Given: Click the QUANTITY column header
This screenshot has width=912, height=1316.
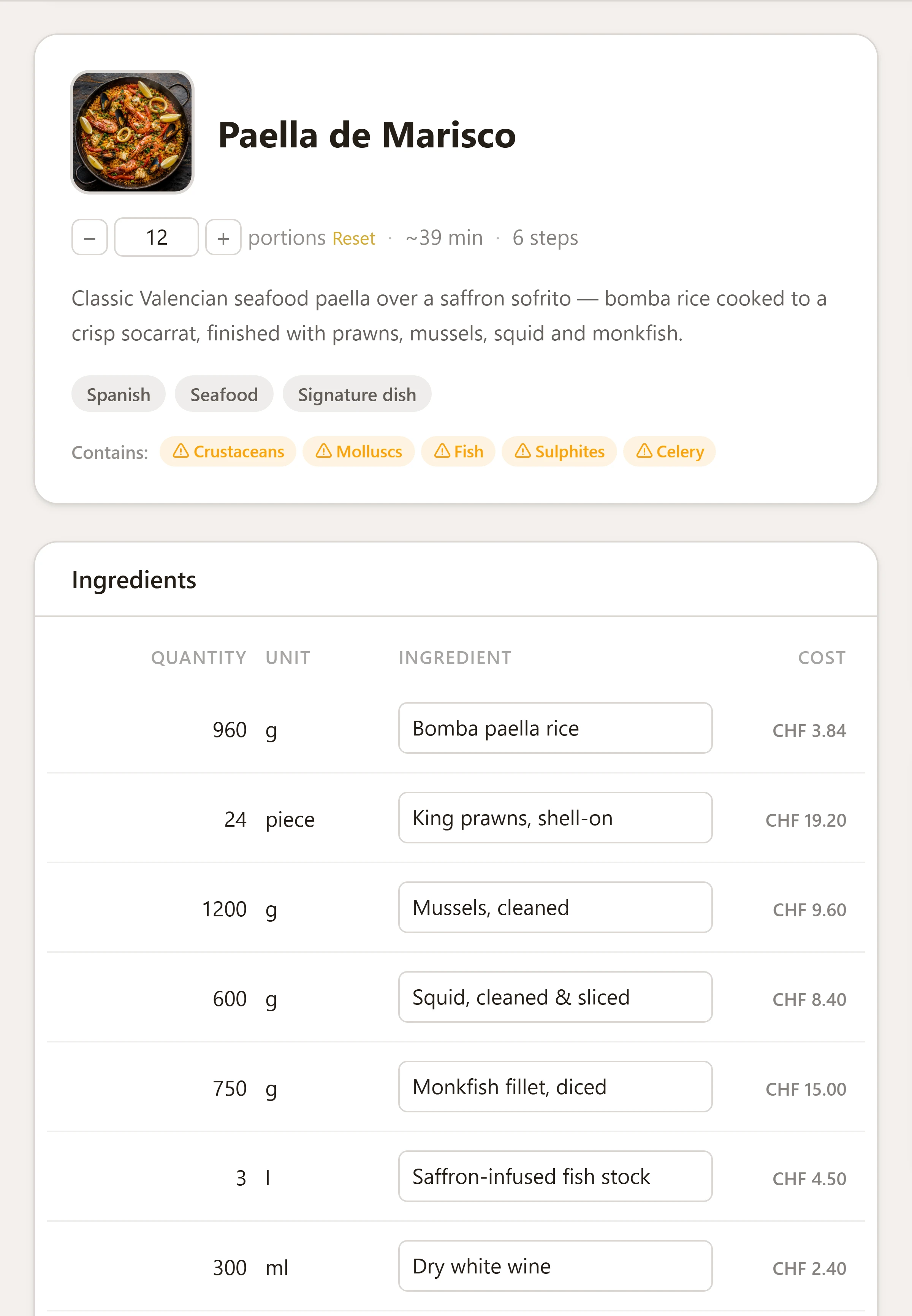Looking at the screenshot, I should (x=198, y=658).
